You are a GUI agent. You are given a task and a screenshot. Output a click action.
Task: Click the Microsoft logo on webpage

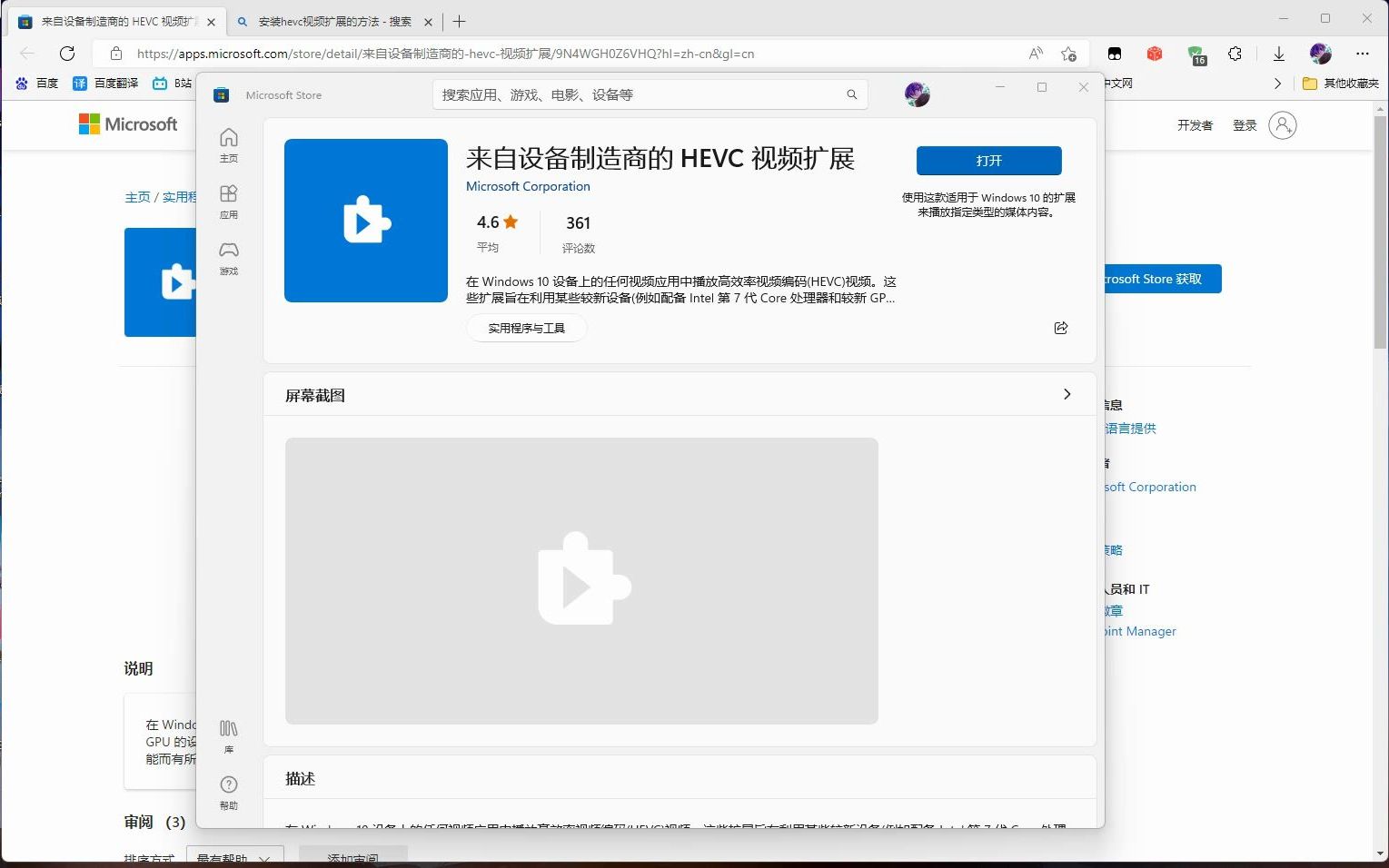pyautogui.click(x=128, y=124)
